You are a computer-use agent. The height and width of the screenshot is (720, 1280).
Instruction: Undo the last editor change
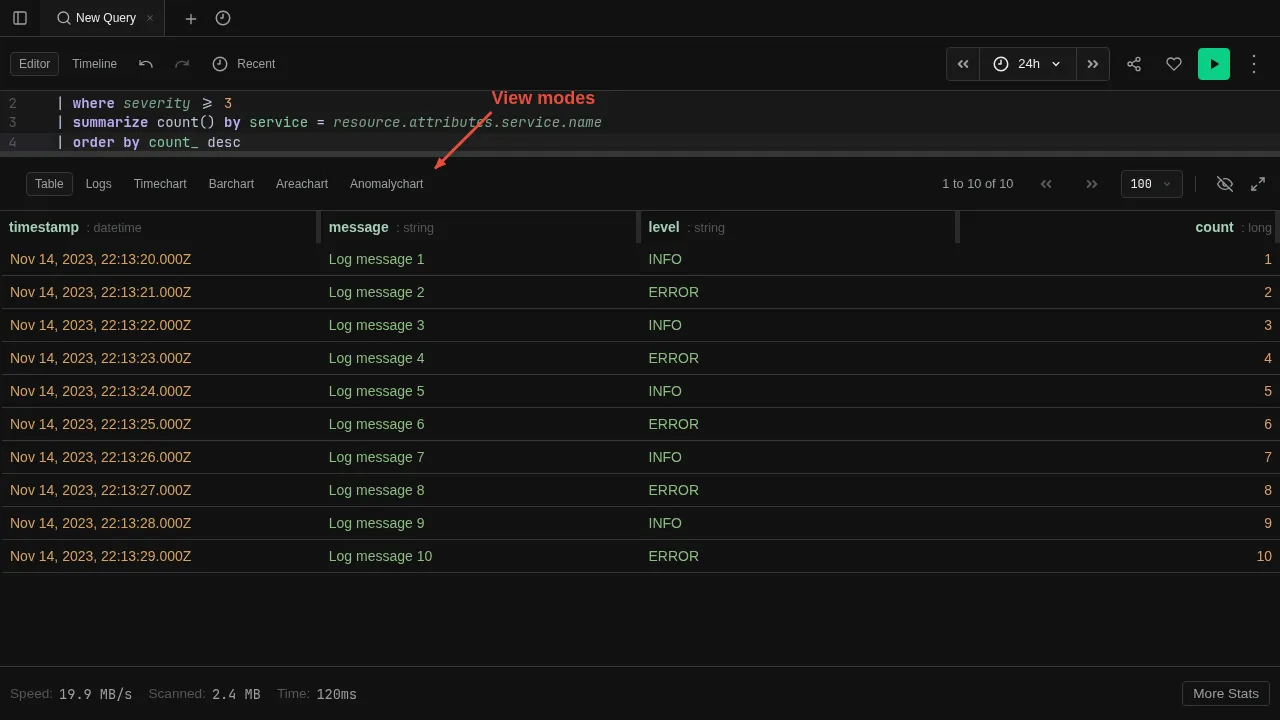tap(146, 63)
